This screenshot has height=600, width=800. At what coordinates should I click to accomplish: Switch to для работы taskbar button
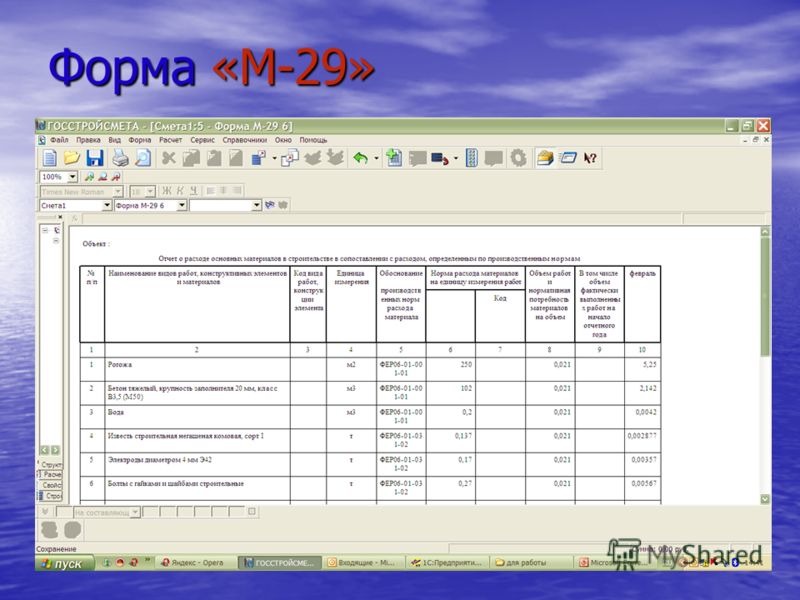click(x=531, y=563)
